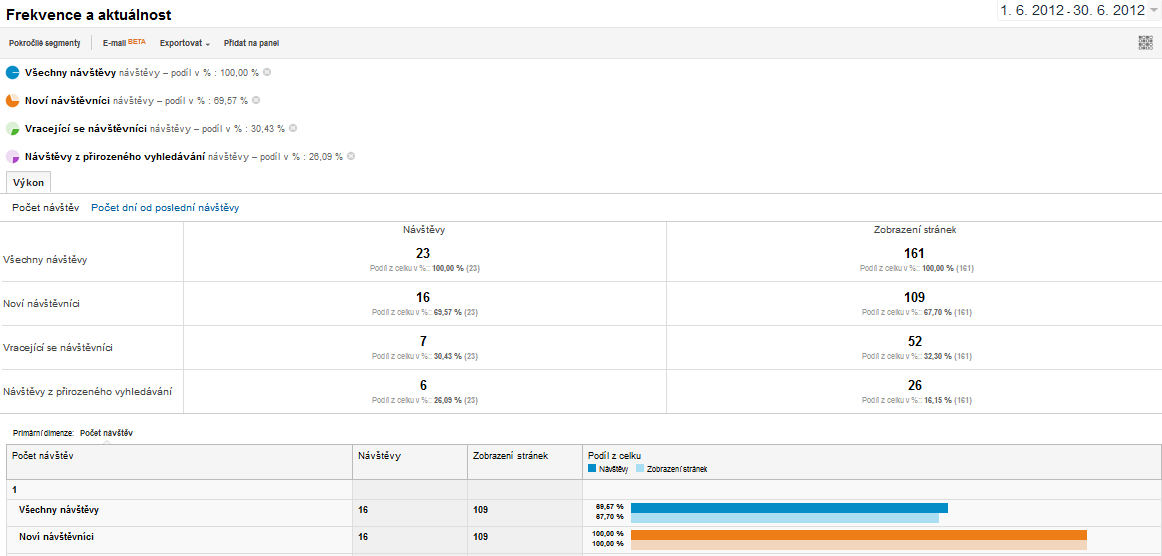Screen dimensions: 1162x556
Task: Click the E-mail BETA button
Action: [x=124, y=43]
